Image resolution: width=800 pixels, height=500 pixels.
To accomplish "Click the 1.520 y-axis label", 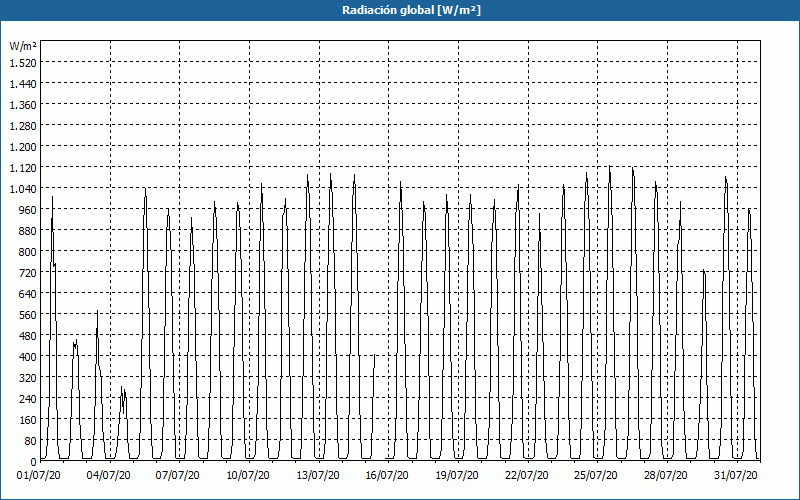I will pyautogui.click(x=23, y=63).
